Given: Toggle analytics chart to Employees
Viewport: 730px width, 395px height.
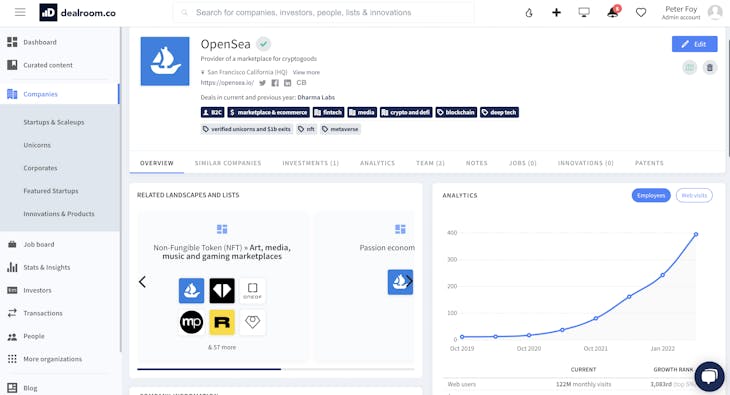Looking at the screenshot, I should click(651, 196).
